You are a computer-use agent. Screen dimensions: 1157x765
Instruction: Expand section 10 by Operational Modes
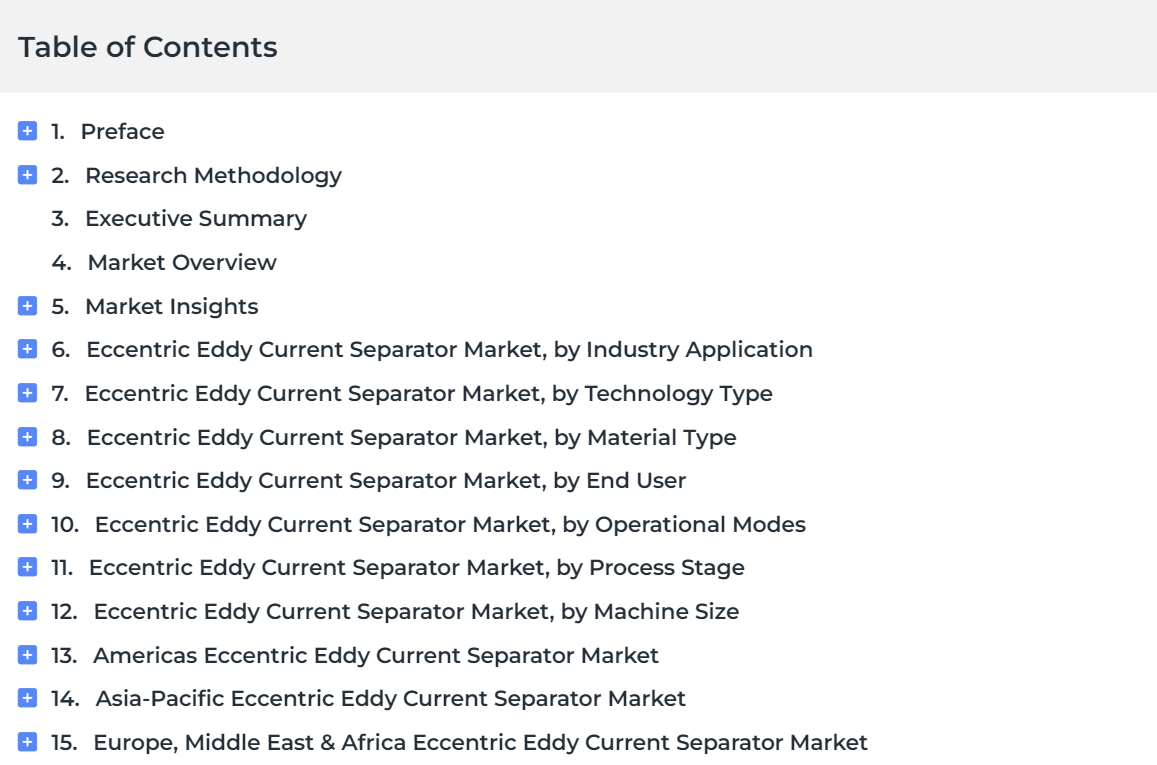point(27,524)
